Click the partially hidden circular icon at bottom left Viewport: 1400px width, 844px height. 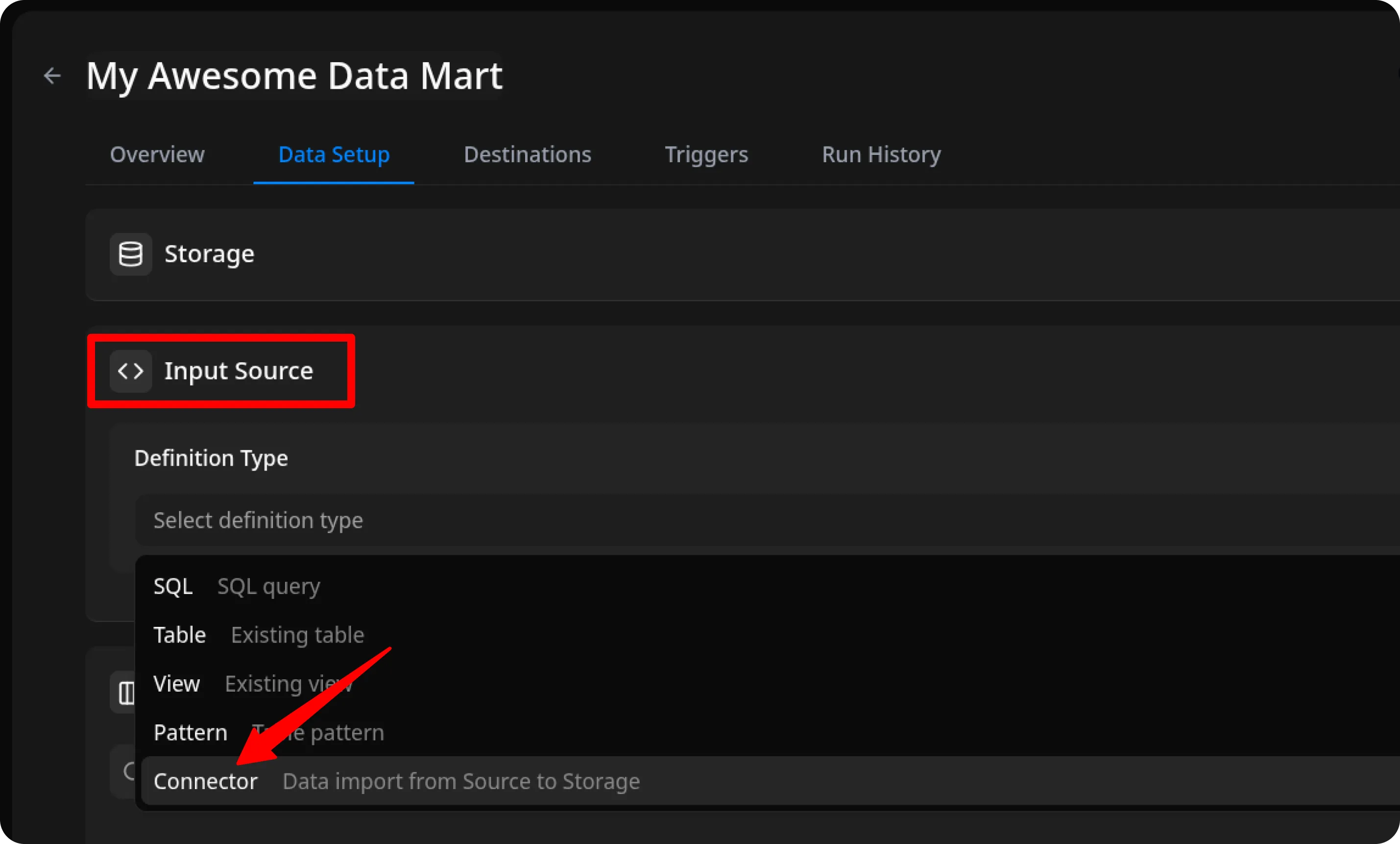tap(128, 771)
